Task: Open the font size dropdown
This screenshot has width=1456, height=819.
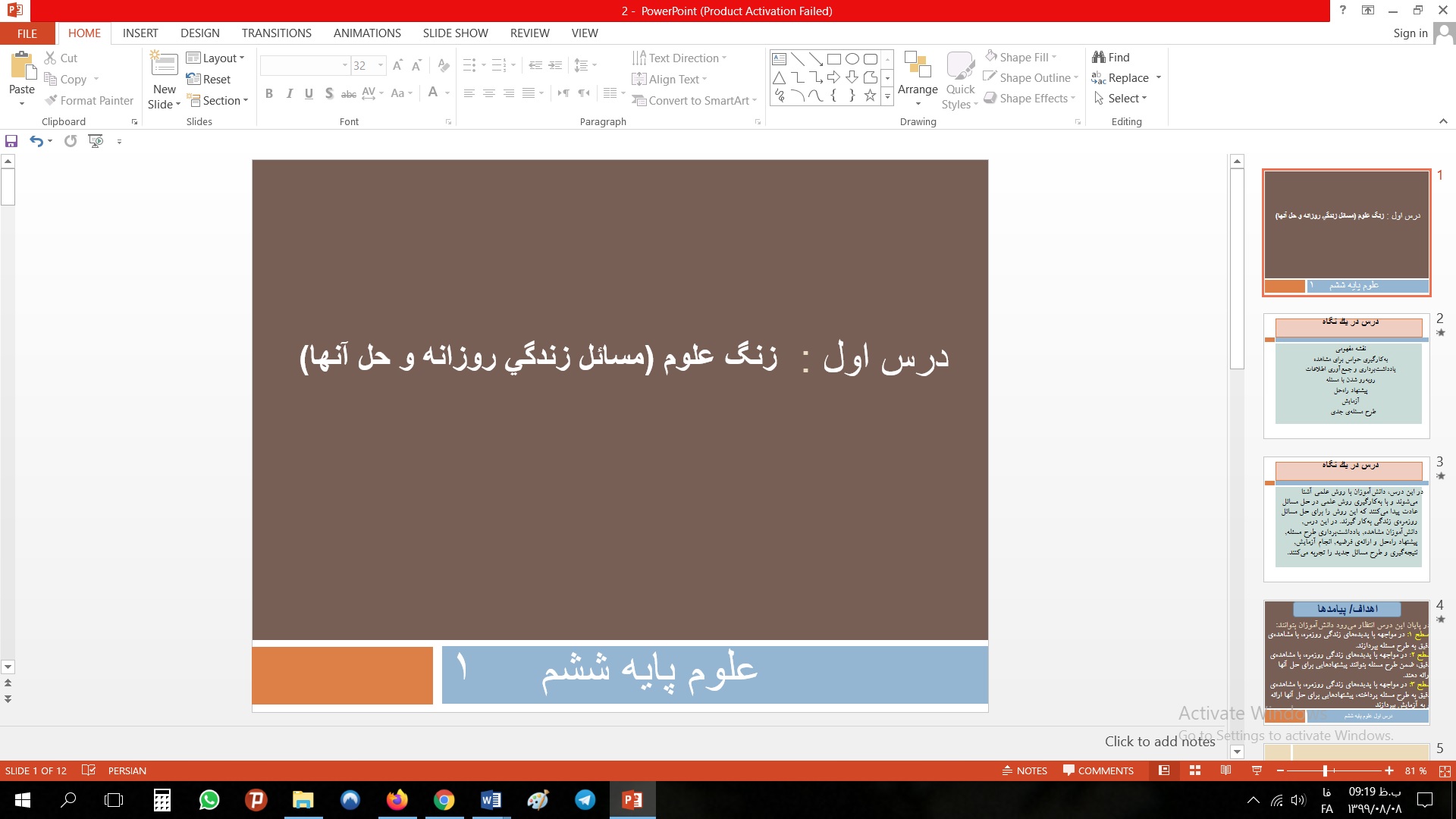Action: point(381,66)
